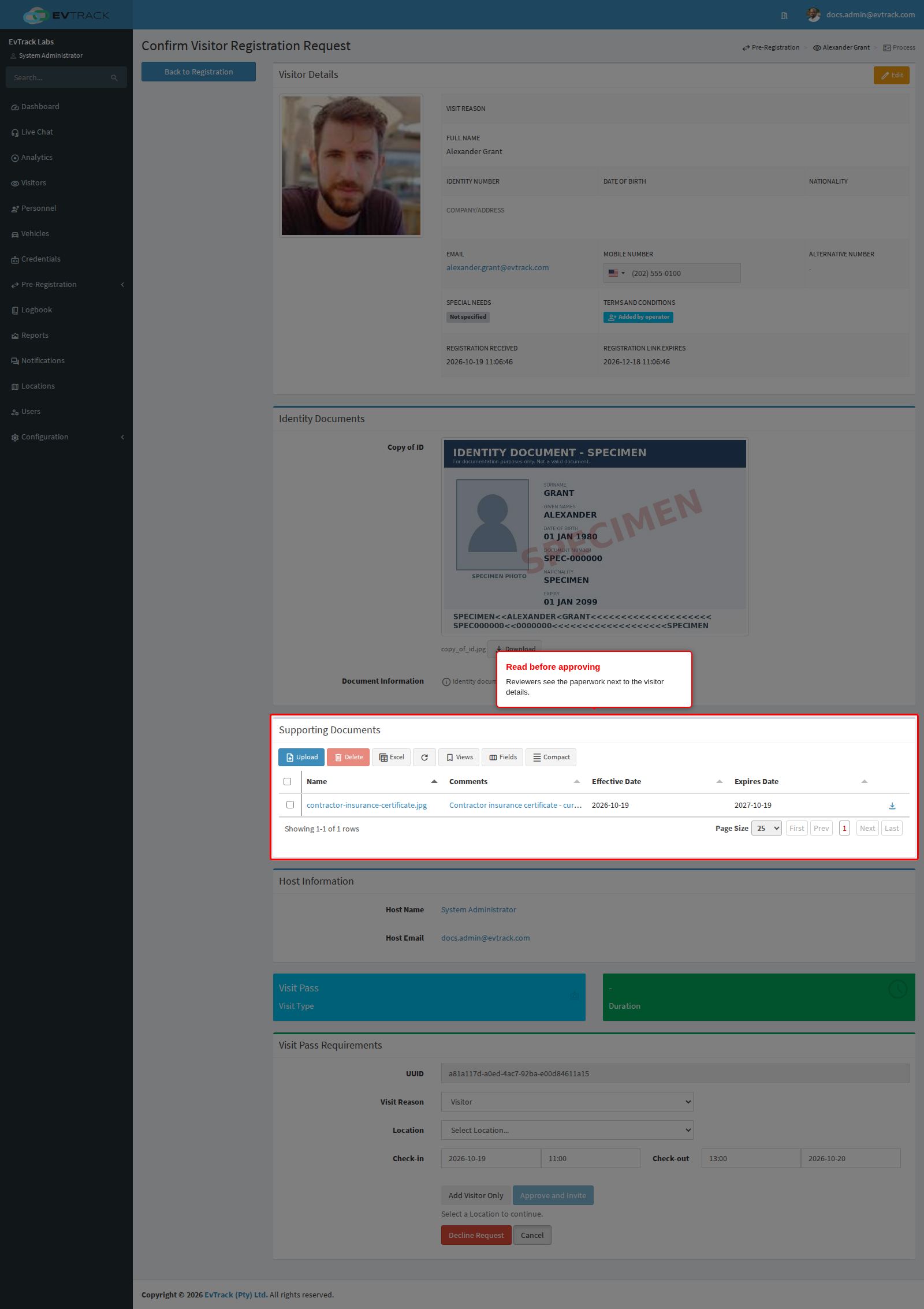This screenshot has height=1309, width=924.
Task: Sort table by Name column arrow
Action: point(434,782)
